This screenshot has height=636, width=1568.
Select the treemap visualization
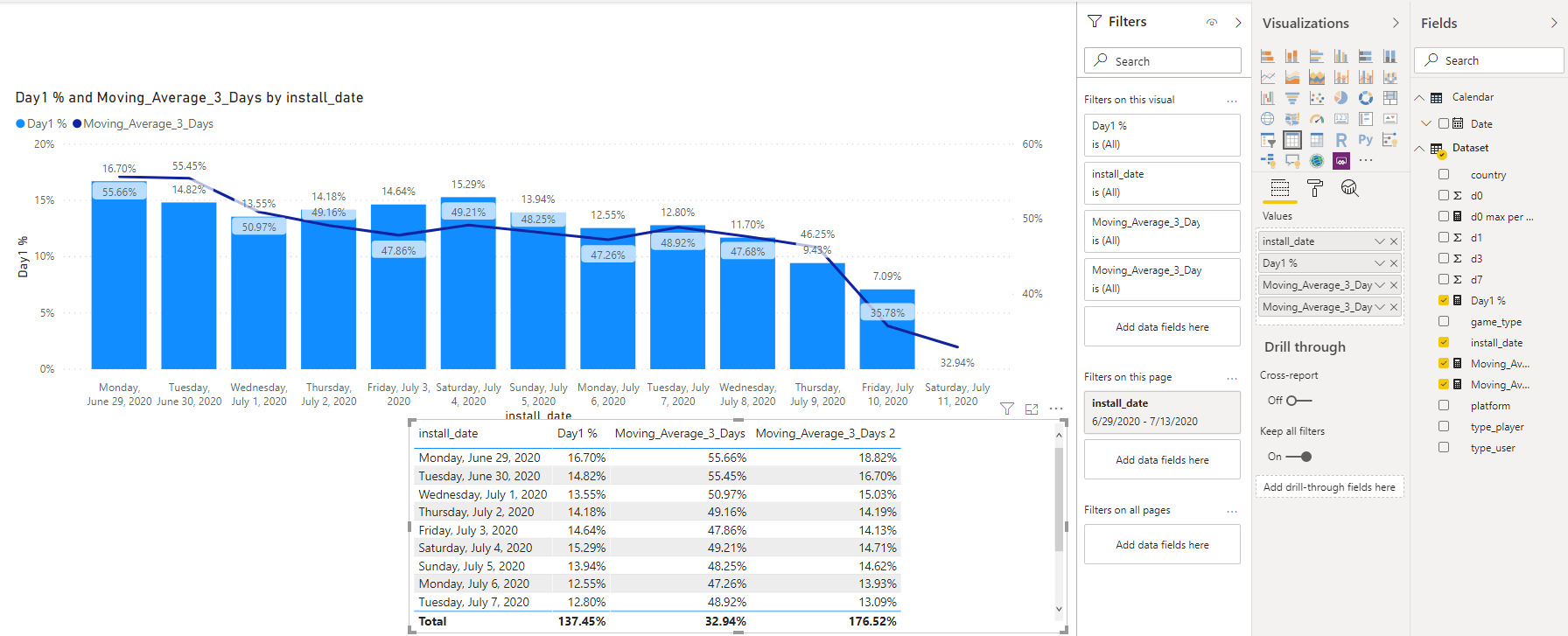pos(1389,98)
